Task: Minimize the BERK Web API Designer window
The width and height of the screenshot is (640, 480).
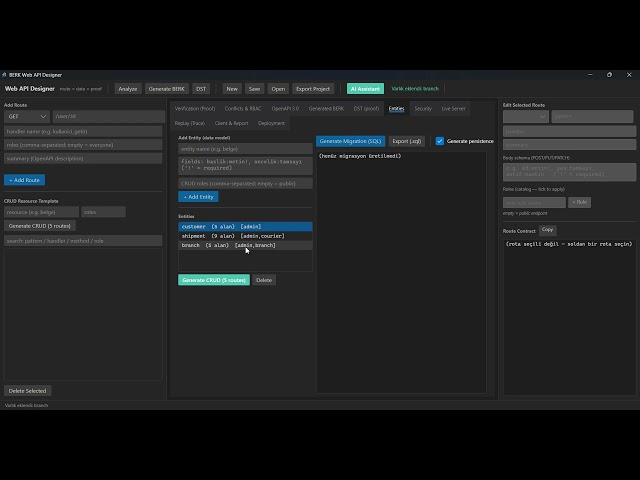Action: (590, 75)
